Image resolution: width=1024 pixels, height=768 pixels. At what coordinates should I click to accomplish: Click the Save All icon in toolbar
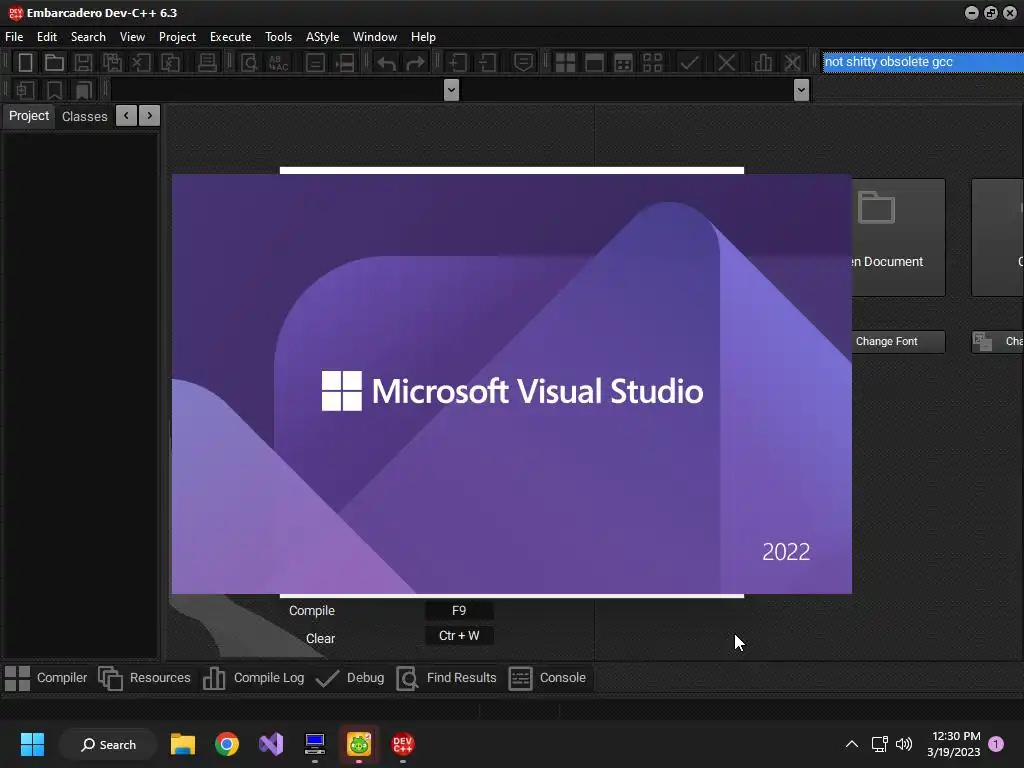112,63
